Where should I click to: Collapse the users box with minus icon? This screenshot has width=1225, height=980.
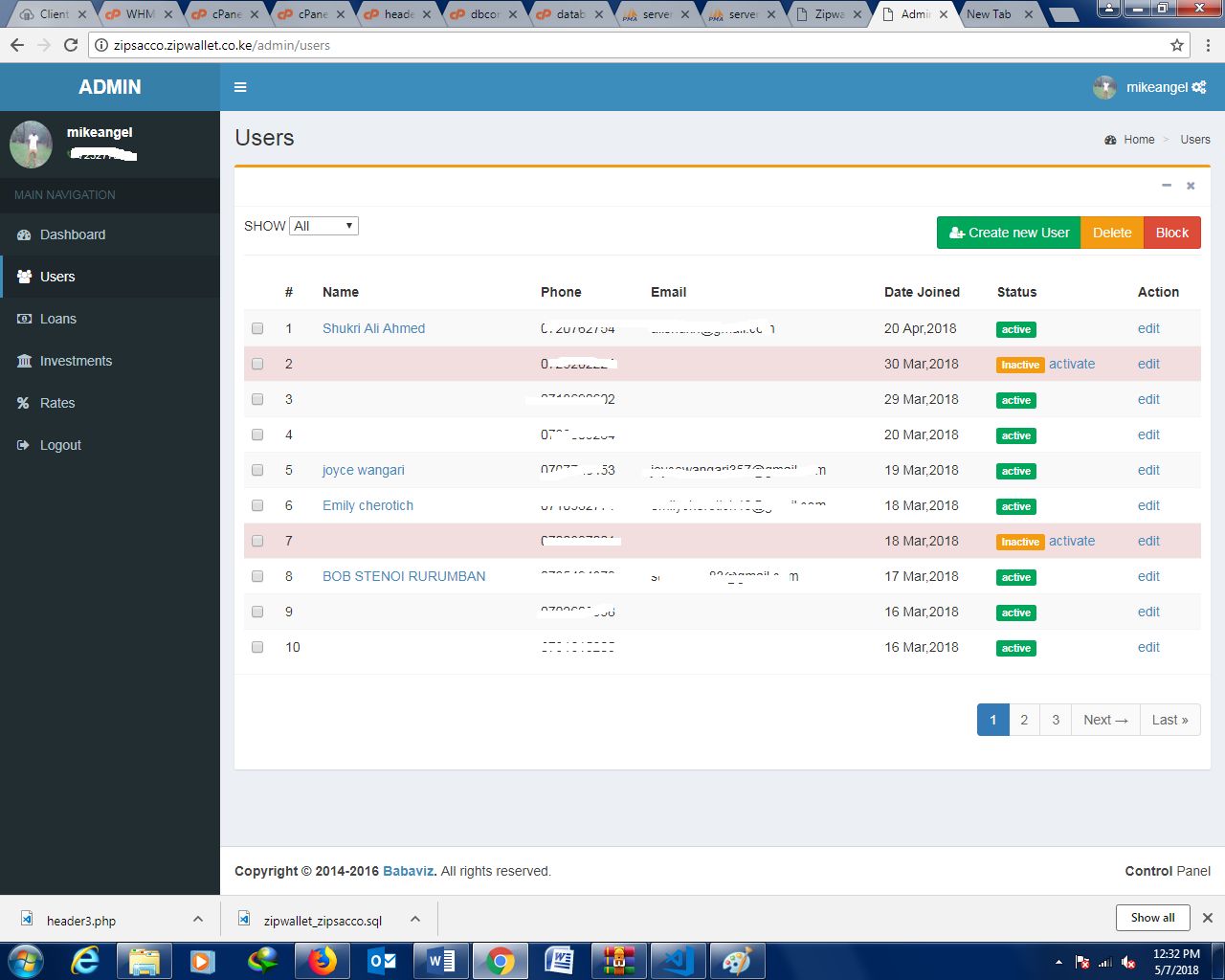tap(1167, 185)
